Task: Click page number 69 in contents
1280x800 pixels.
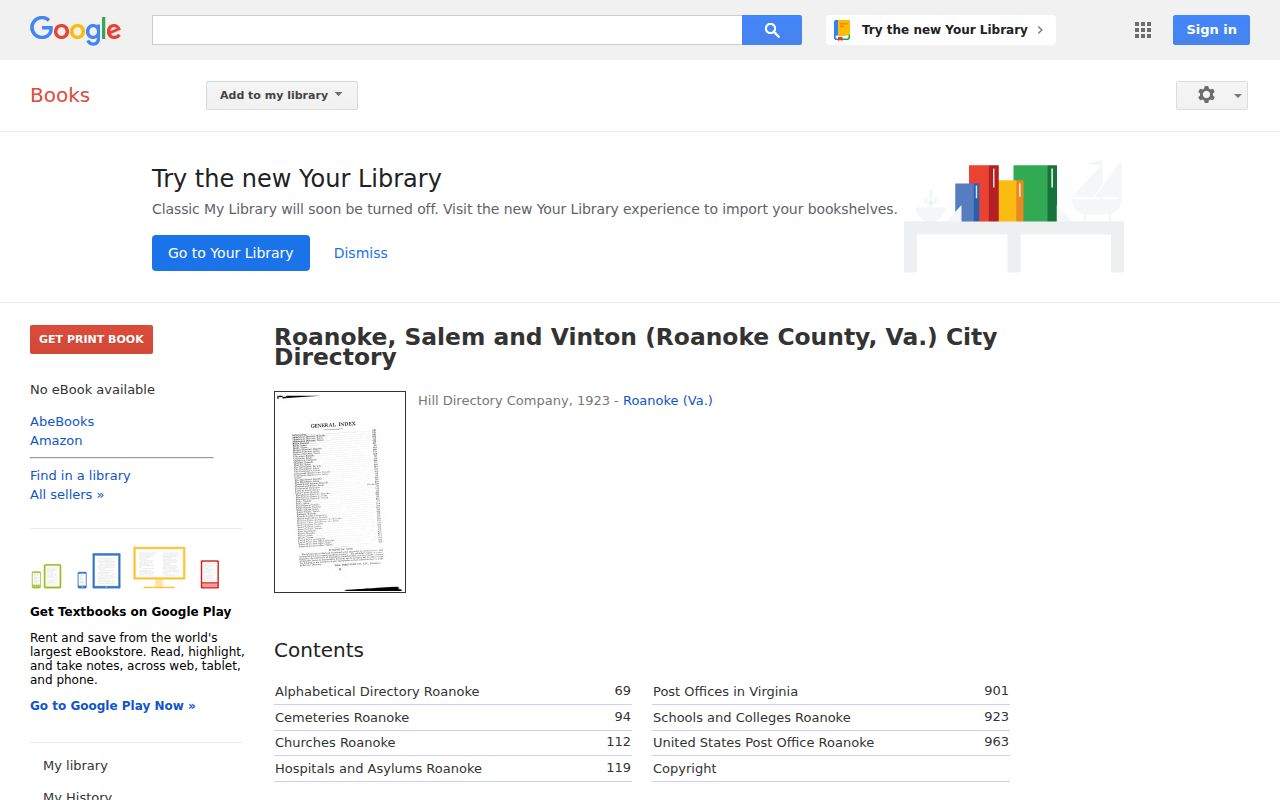Action: (622, 691)
